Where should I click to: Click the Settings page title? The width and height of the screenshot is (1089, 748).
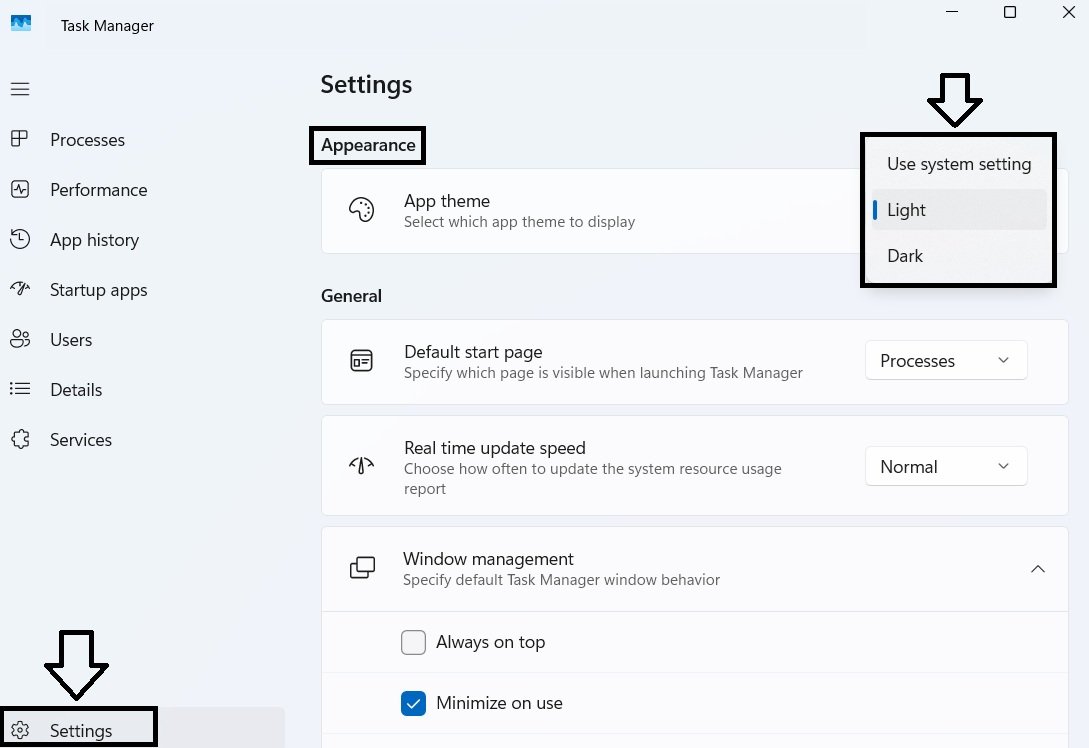[x=366, y=85]
